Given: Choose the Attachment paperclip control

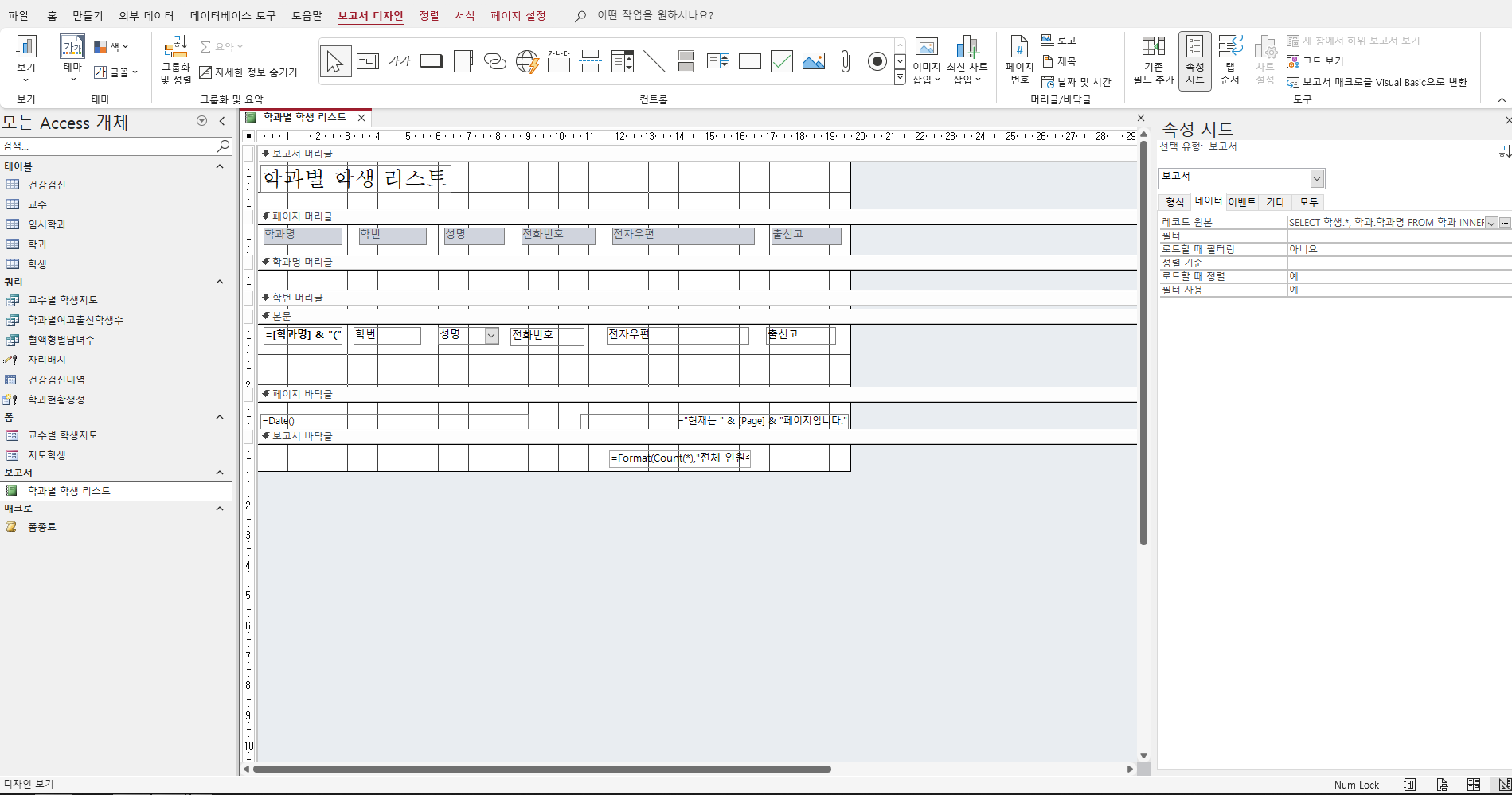Looking at the screenshot, I should tap(846, 61).
